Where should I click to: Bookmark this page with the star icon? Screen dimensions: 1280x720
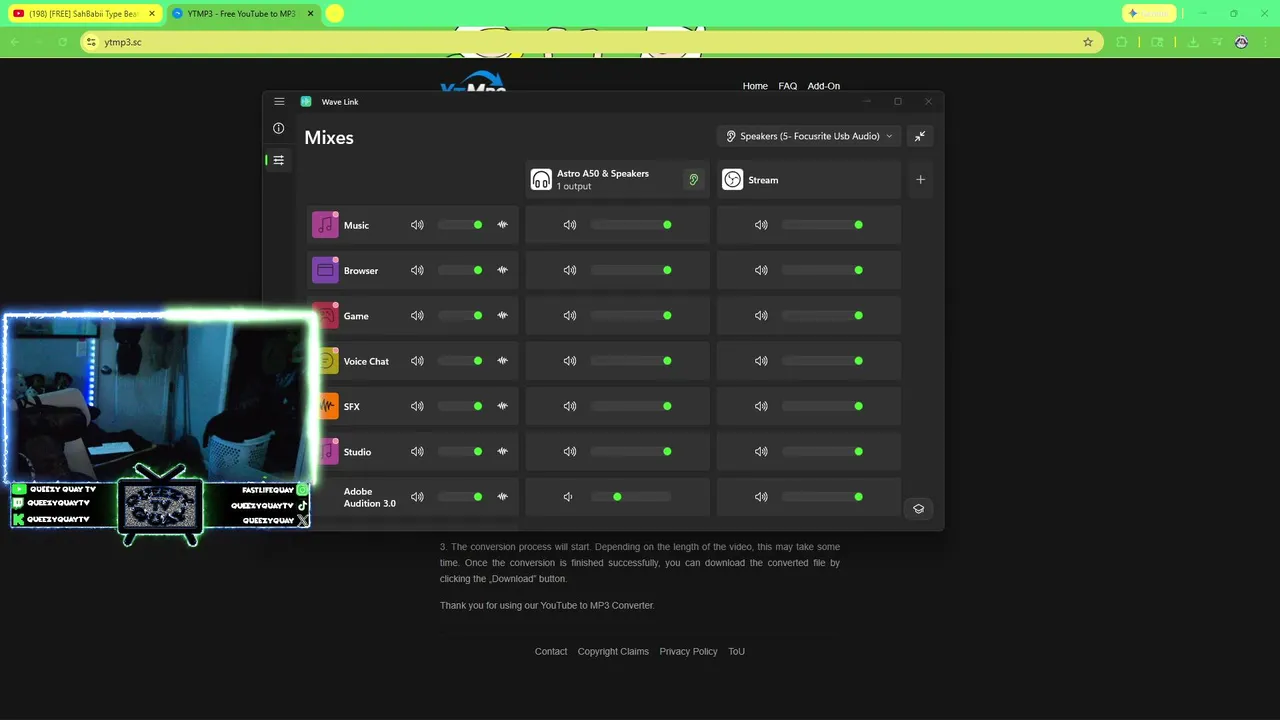(1088, 42)
